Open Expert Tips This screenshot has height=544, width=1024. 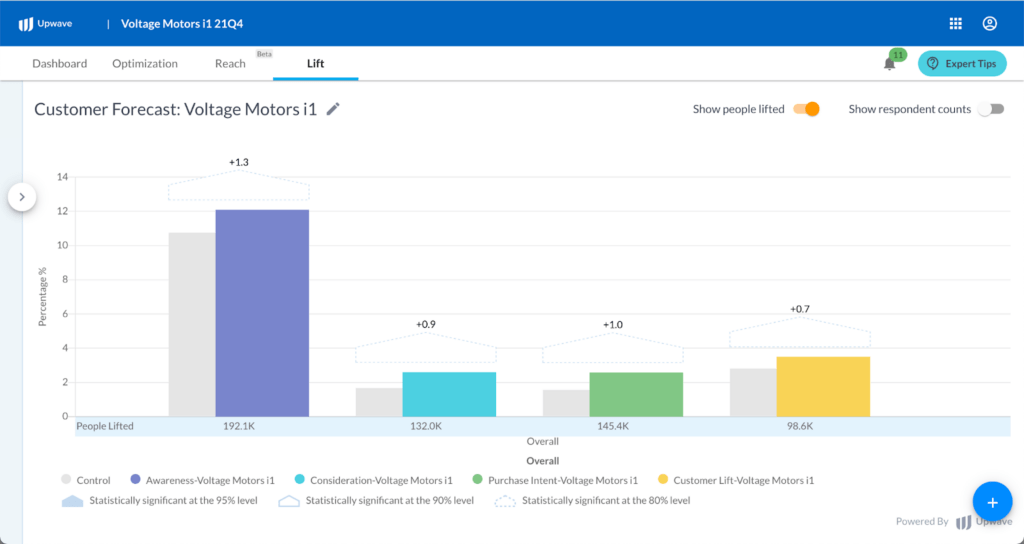tap(962, 63)
